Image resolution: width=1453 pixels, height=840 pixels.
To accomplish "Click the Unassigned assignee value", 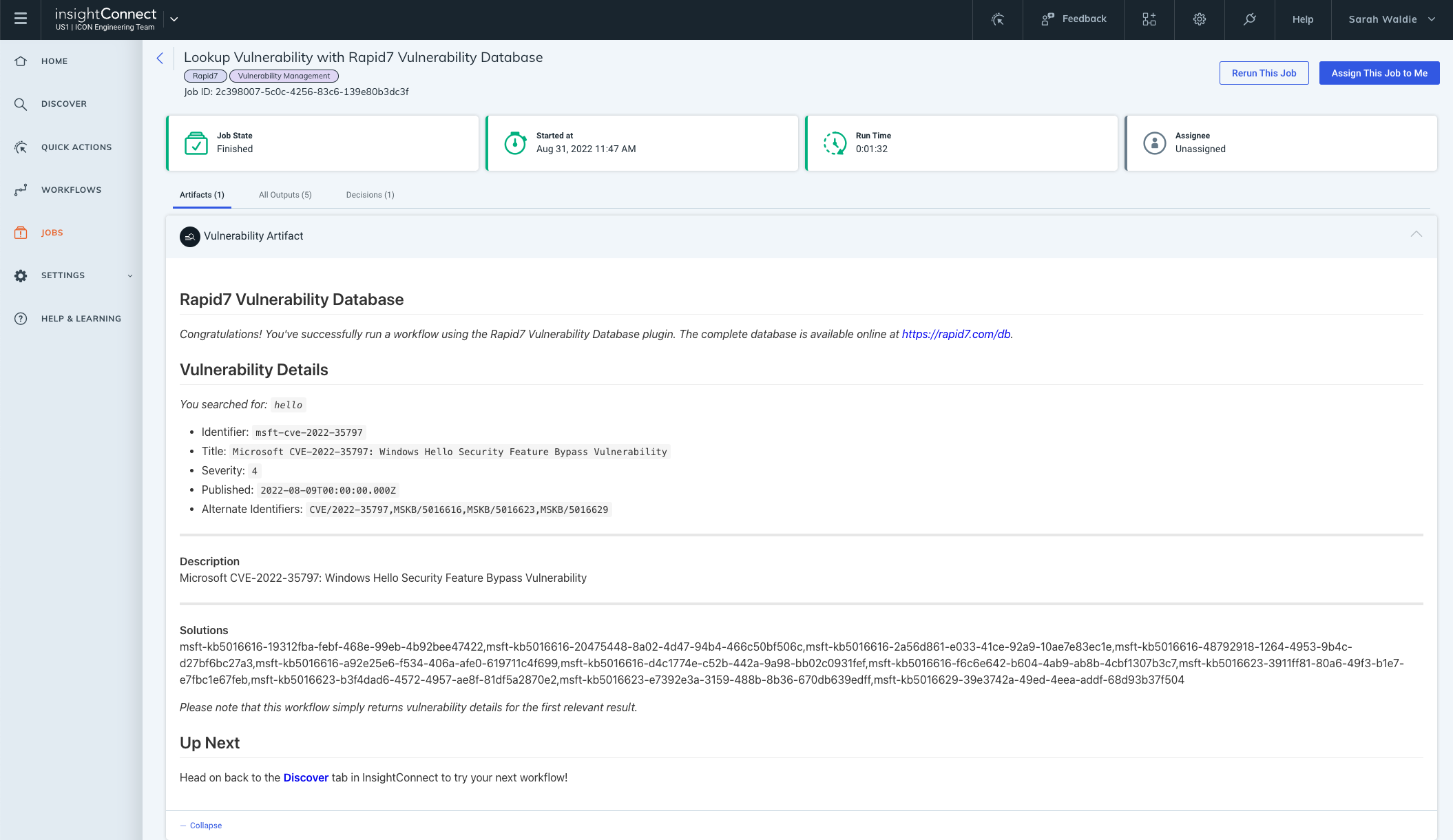I will click(x=1200, y=149).
